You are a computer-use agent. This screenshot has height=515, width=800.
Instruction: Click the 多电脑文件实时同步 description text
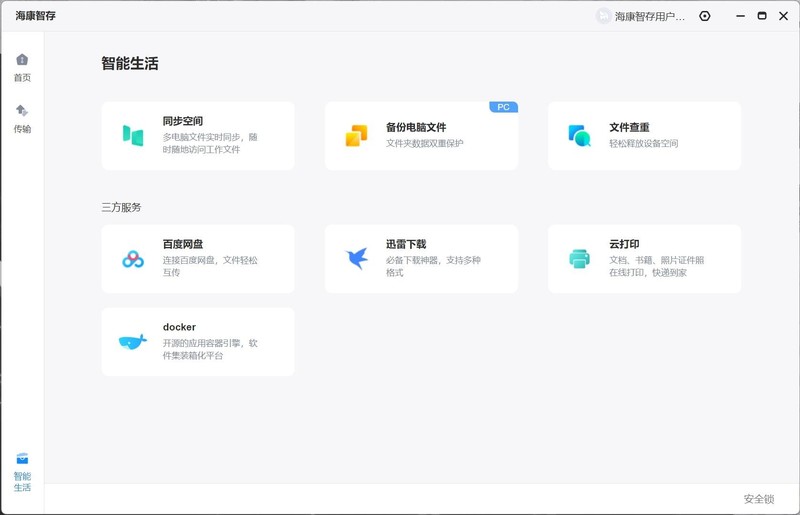pos(210,143)
